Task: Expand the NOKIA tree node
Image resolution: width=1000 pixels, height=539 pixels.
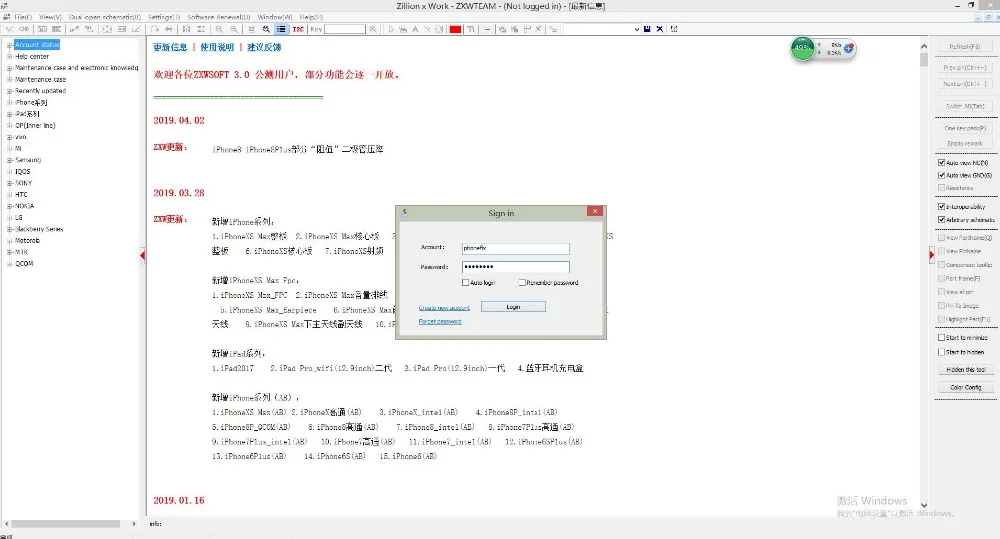Action: click(10, 206)
